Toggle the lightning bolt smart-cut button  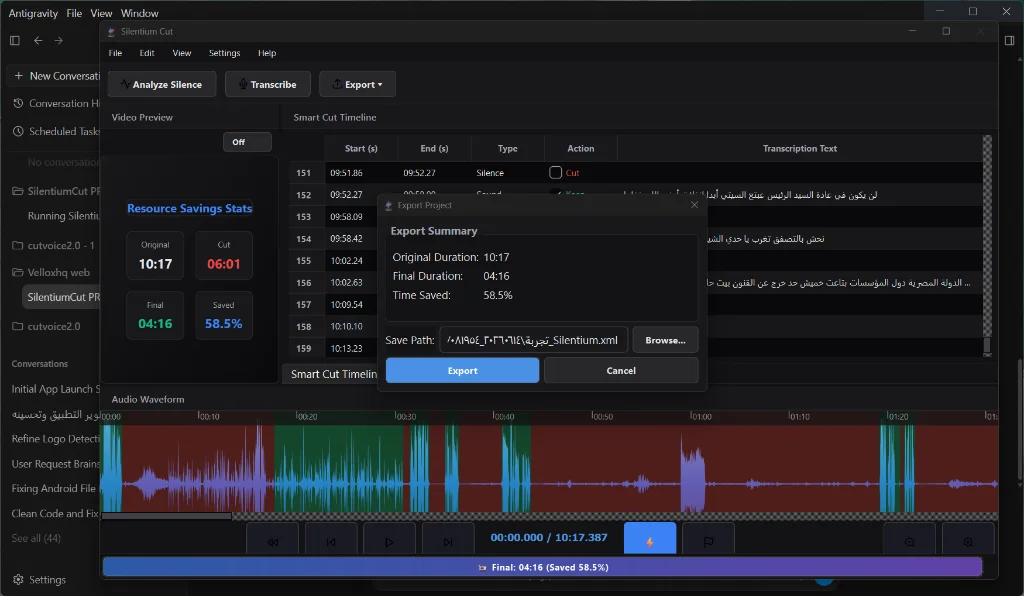tap(650, 541)
